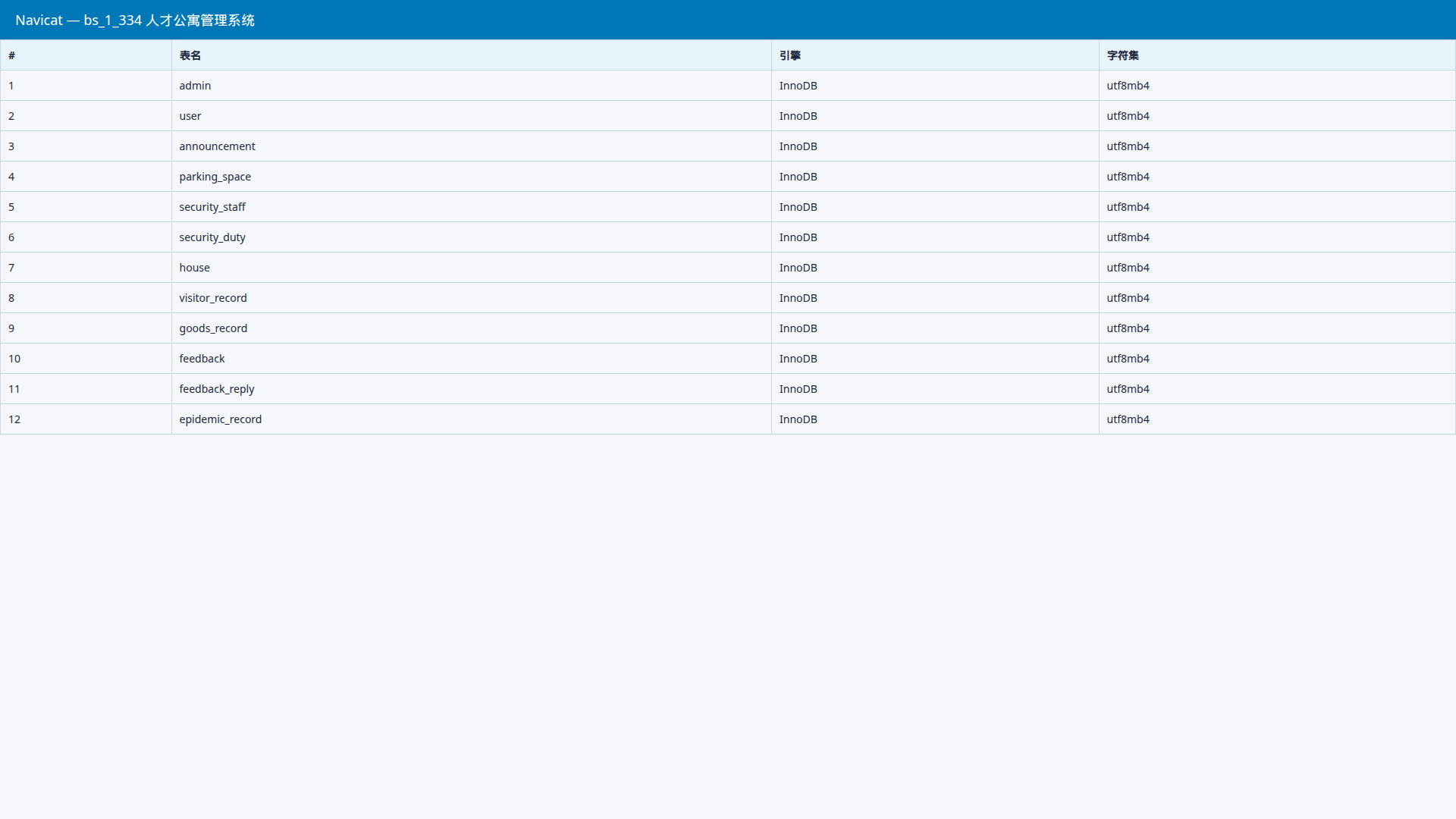Click utf8mb4 in the security_staff row
The height and width of the screenshot is (819, 1456).
coord(1128,207)
